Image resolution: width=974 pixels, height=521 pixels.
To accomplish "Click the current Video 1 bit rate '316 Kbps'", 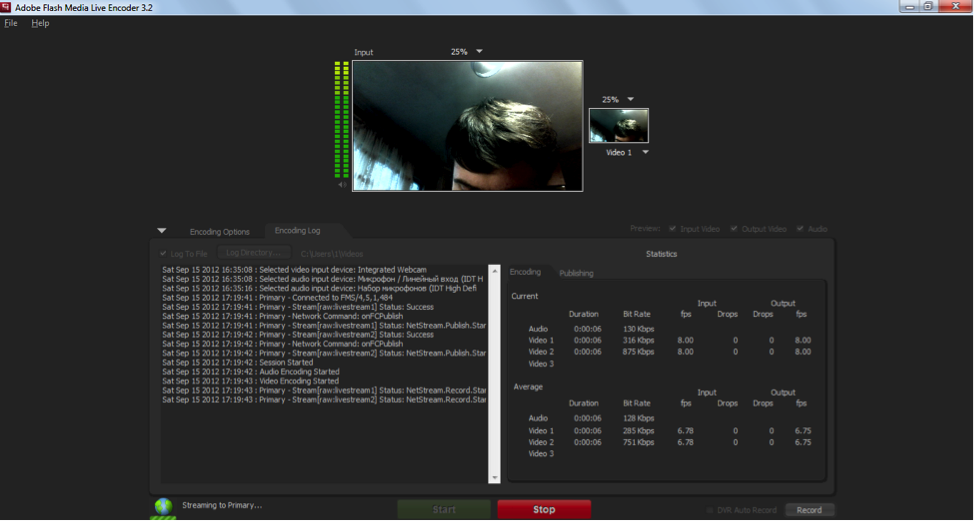I will tap(639, 340).
